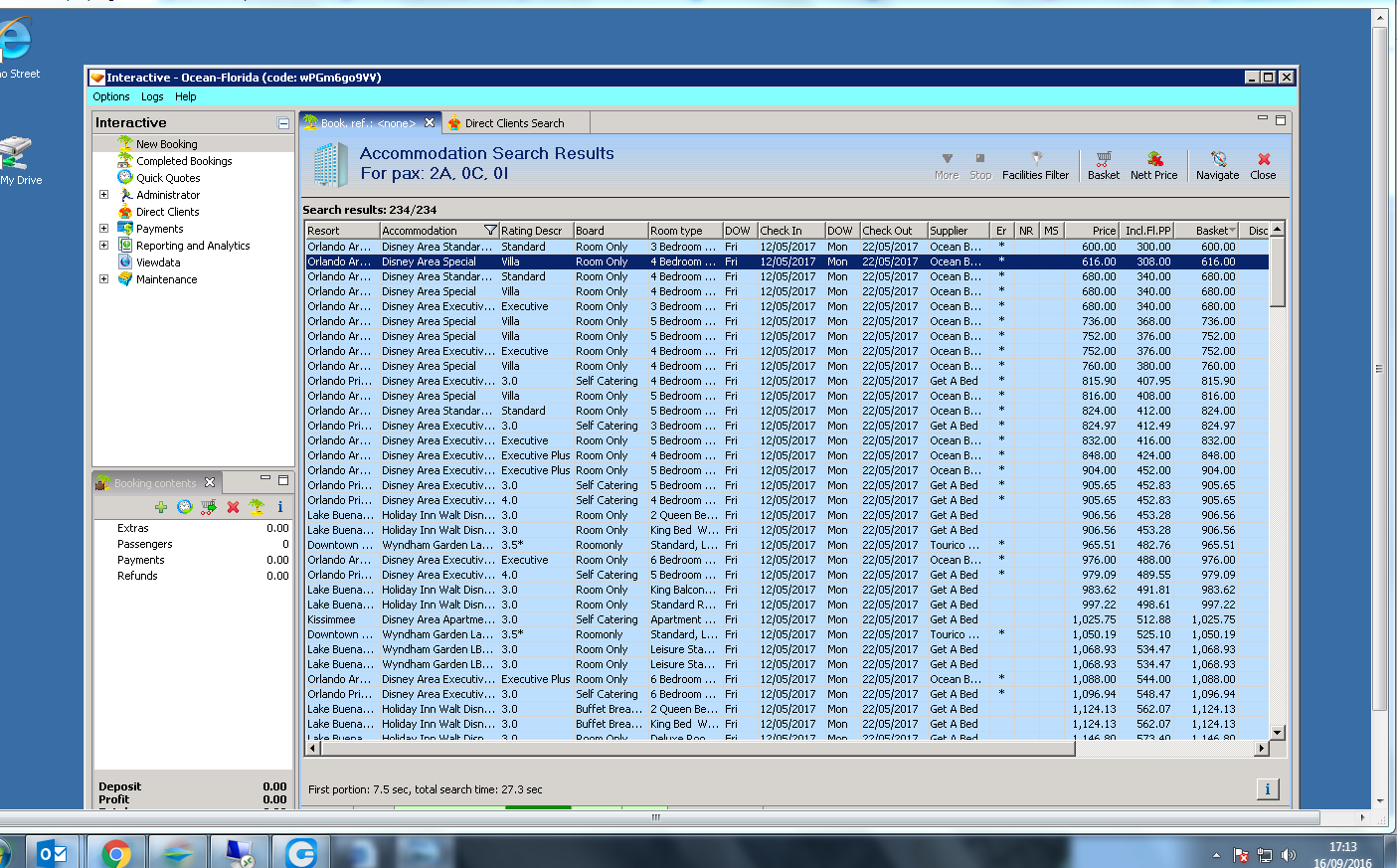Click the volume speaker tray icon
This screenshot has width=1397, height=868.
click(1290, 855)
